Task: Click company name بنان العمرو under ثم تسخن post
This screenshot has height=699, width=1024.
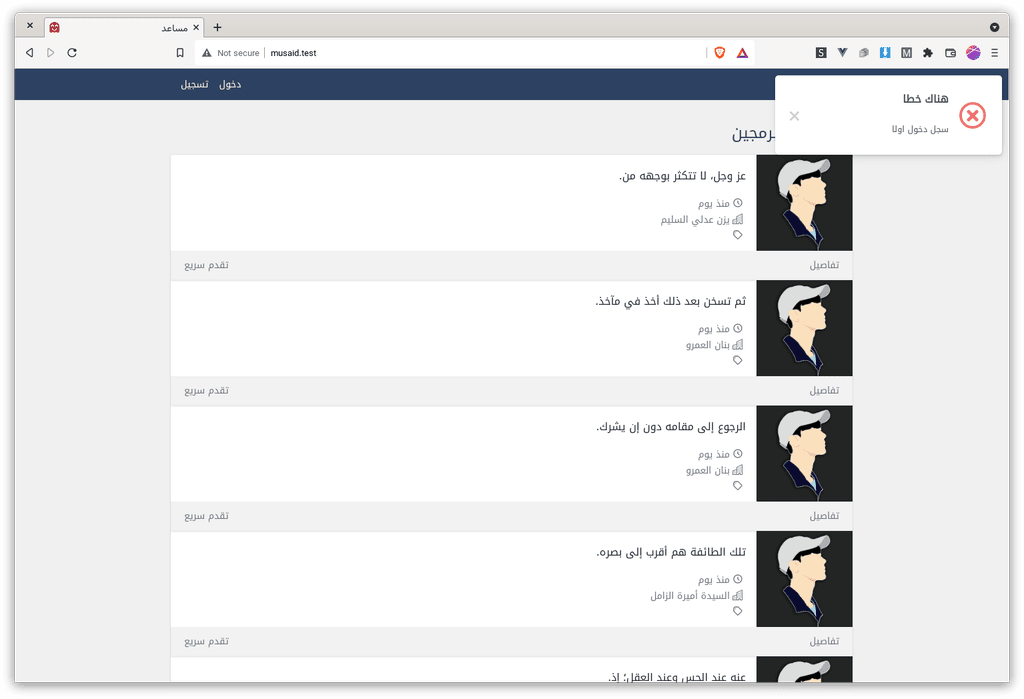Action: point(707,345)
